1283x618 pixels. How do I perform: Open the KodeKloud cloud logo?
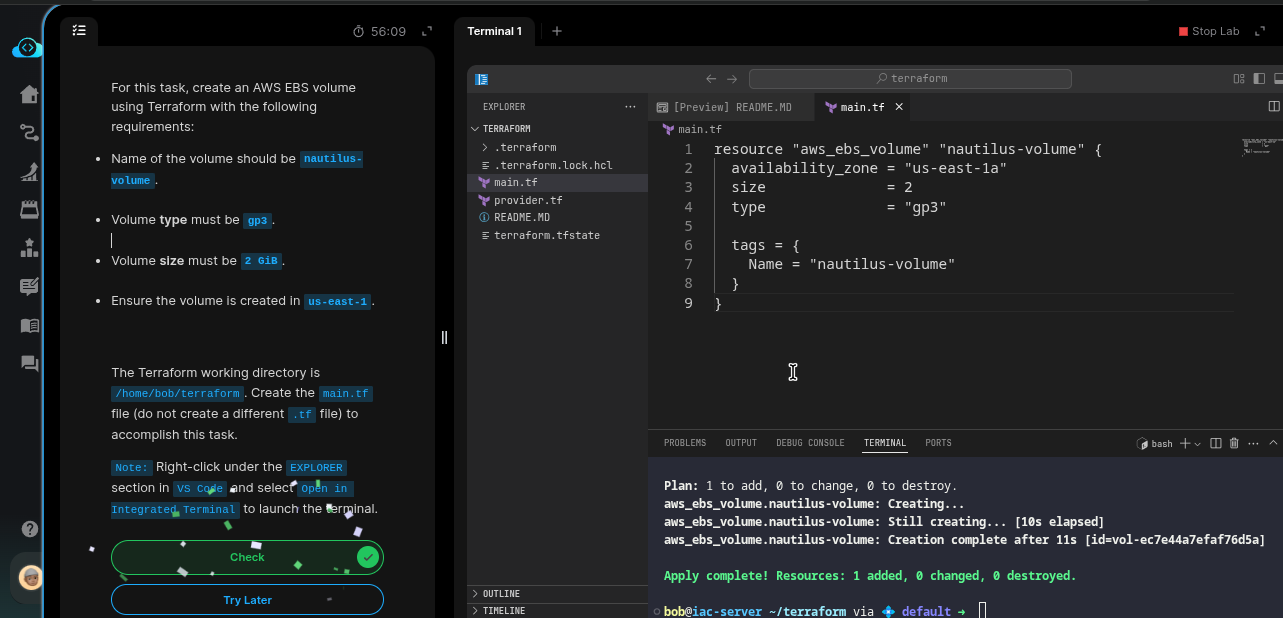(x=27, y=48)
